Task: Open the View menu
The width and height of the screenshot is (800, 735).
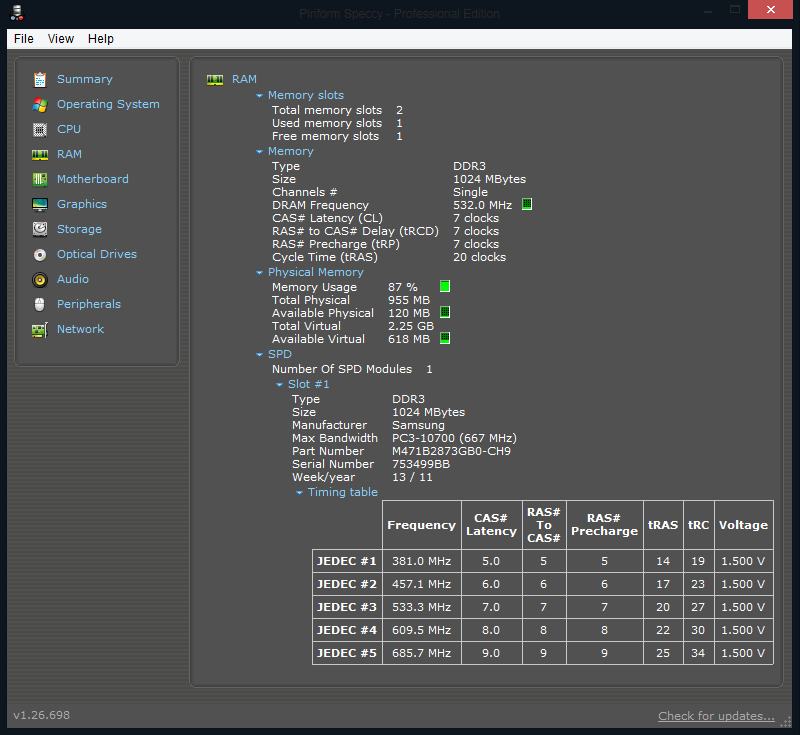Action: pyautogui.click(x=61, y=39)
